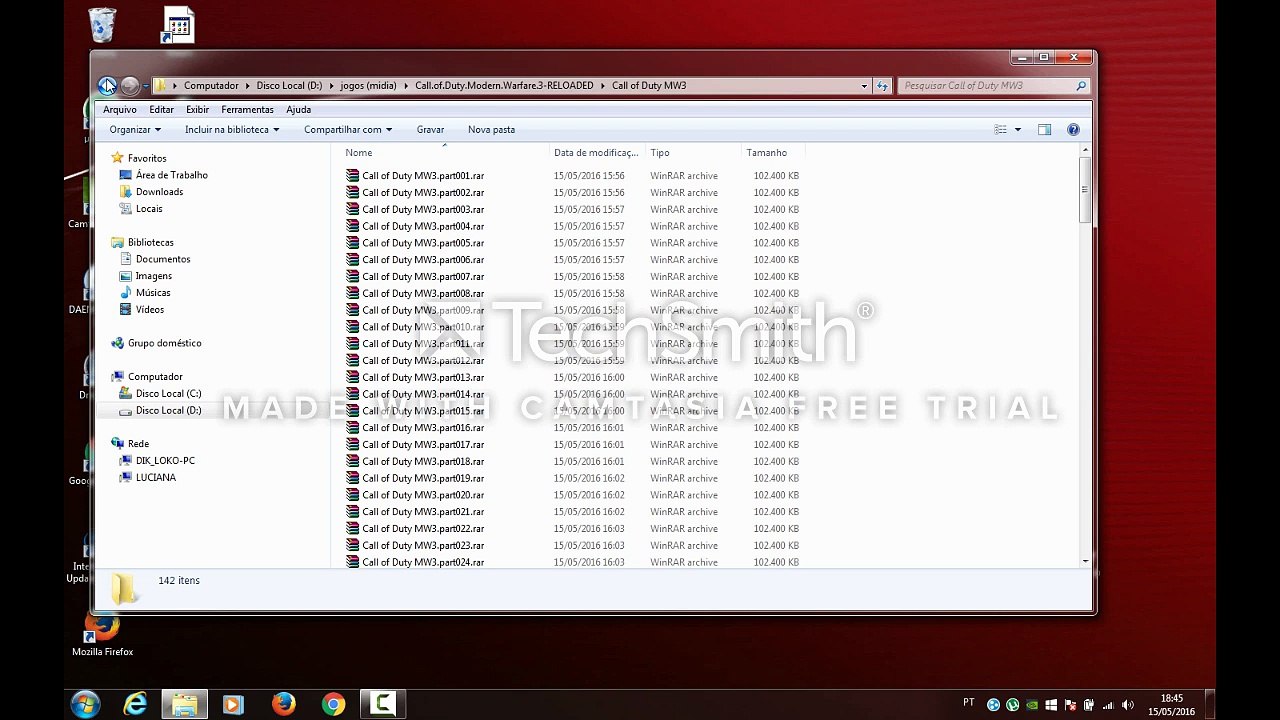Open Compartilhar com dropdown
The height and width of the screenshot is (720, 1280).
click(348, 130)
